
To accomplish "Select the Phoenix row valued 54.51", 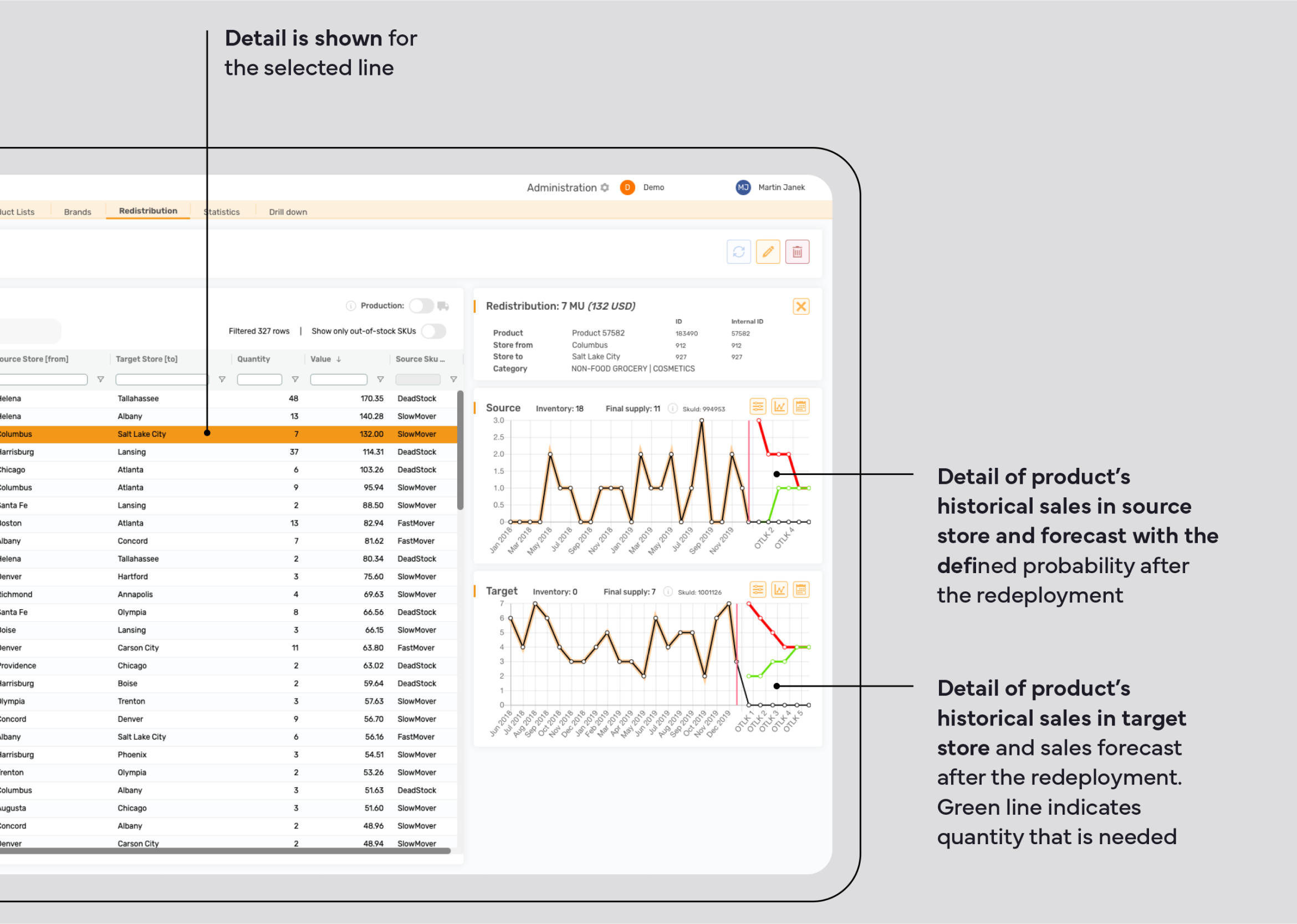I will [x=228, y=755].
